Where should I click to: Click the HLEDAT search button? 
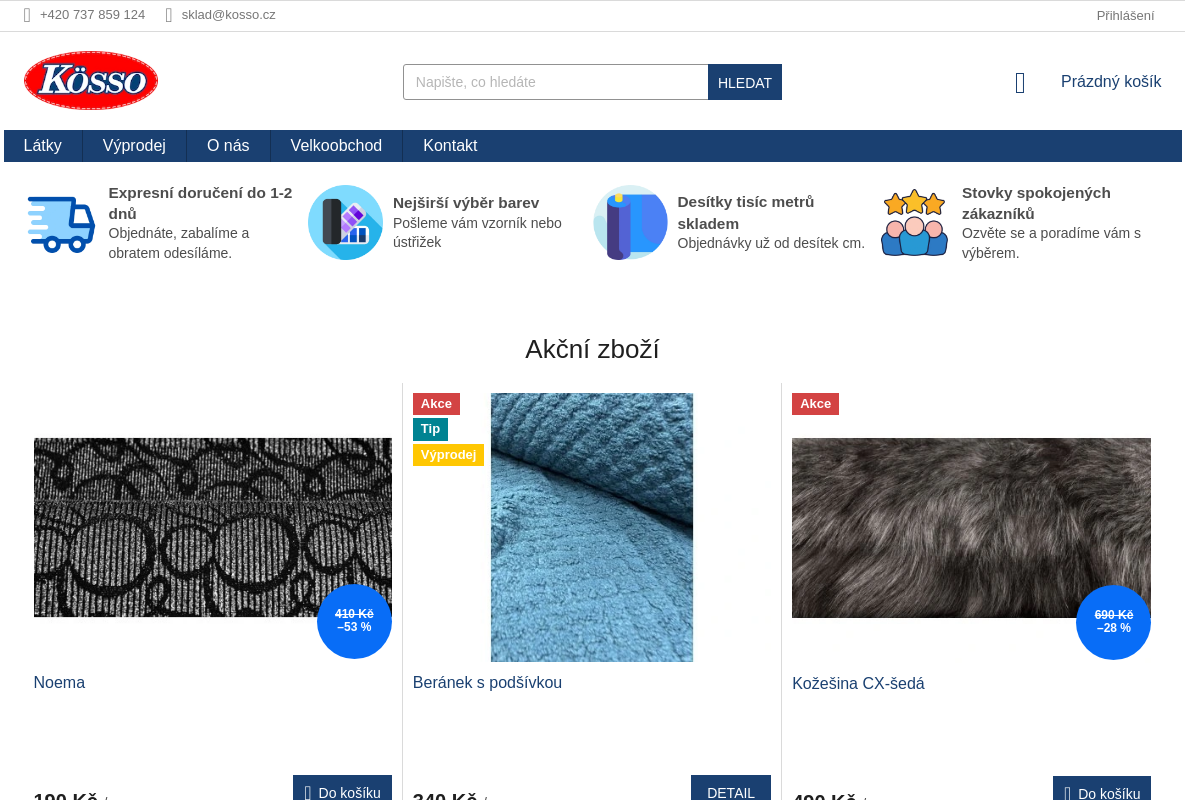(745, 82)
